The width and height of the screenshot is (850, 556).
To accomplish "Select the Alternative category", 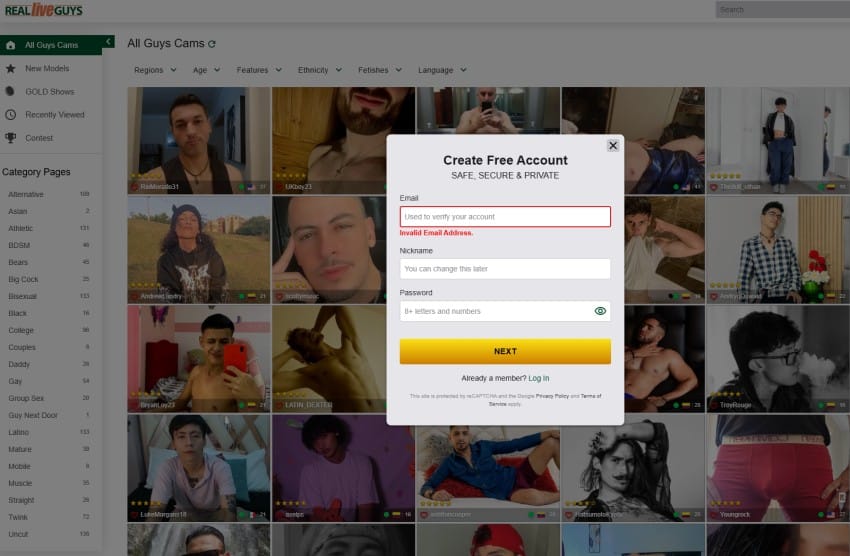I will 26,195.
